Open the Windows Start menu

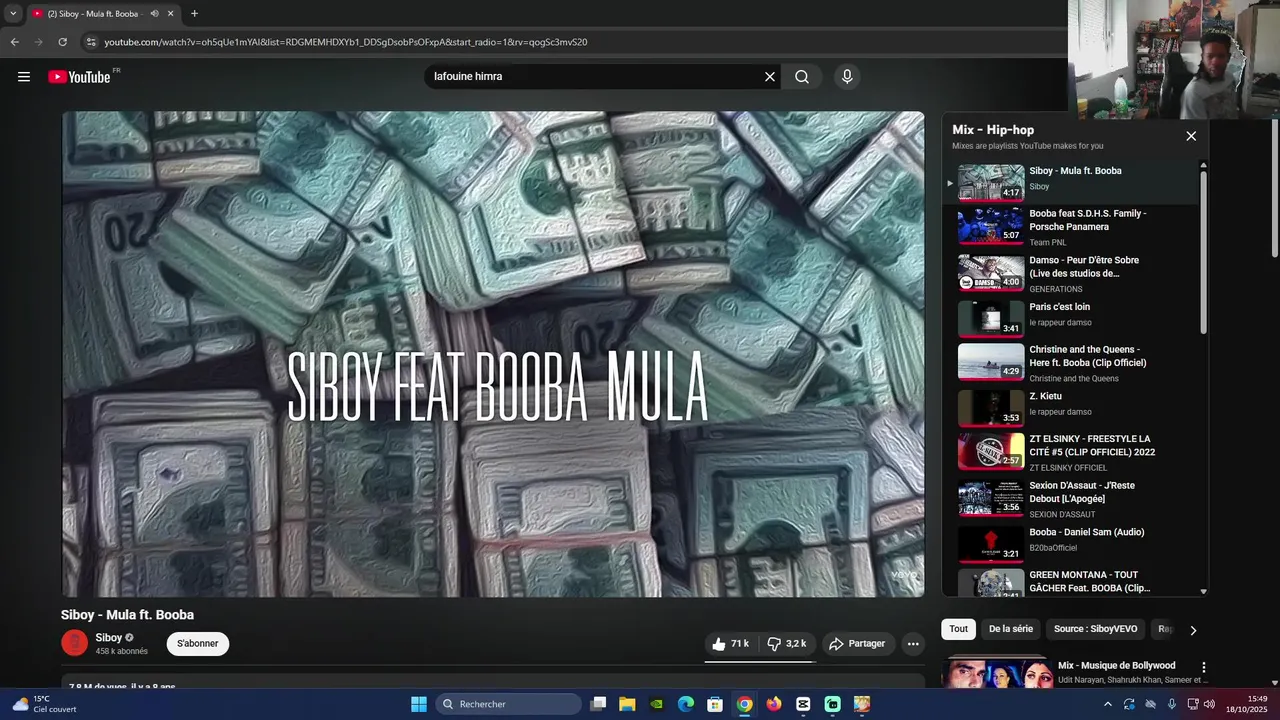419,704
